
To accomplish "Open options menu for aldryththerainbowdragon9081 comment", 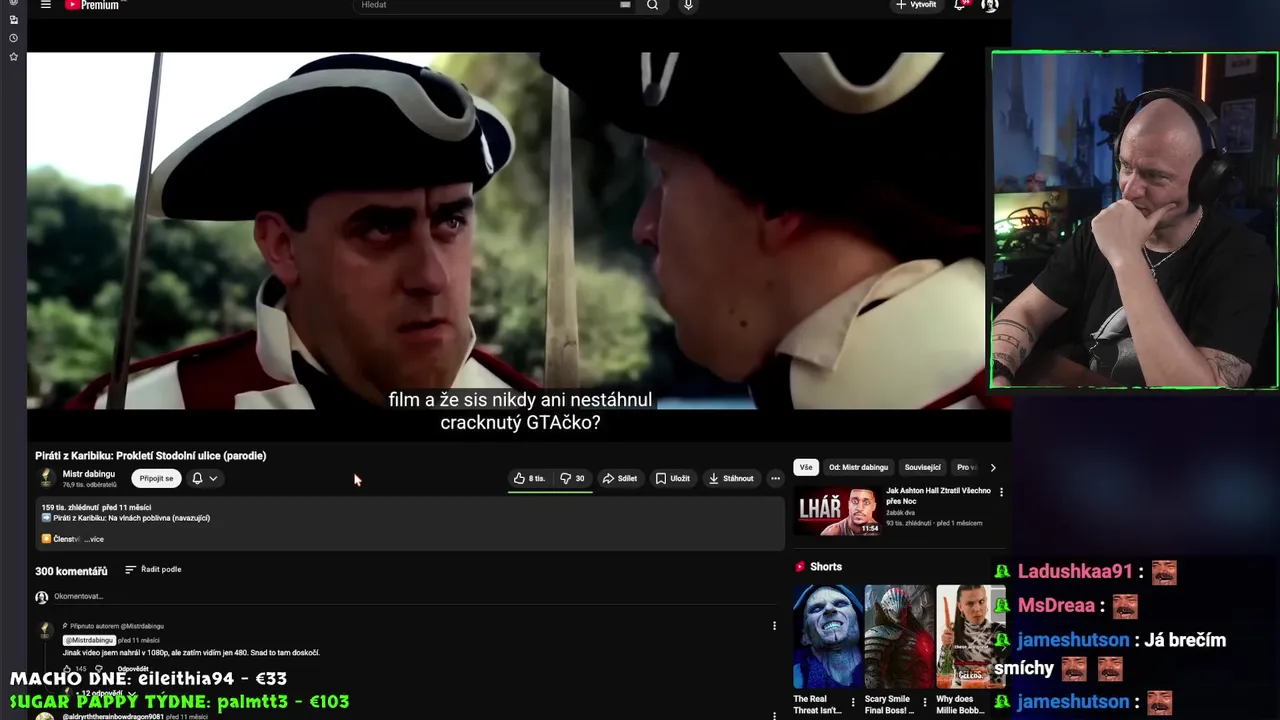I will coord(774,716).
